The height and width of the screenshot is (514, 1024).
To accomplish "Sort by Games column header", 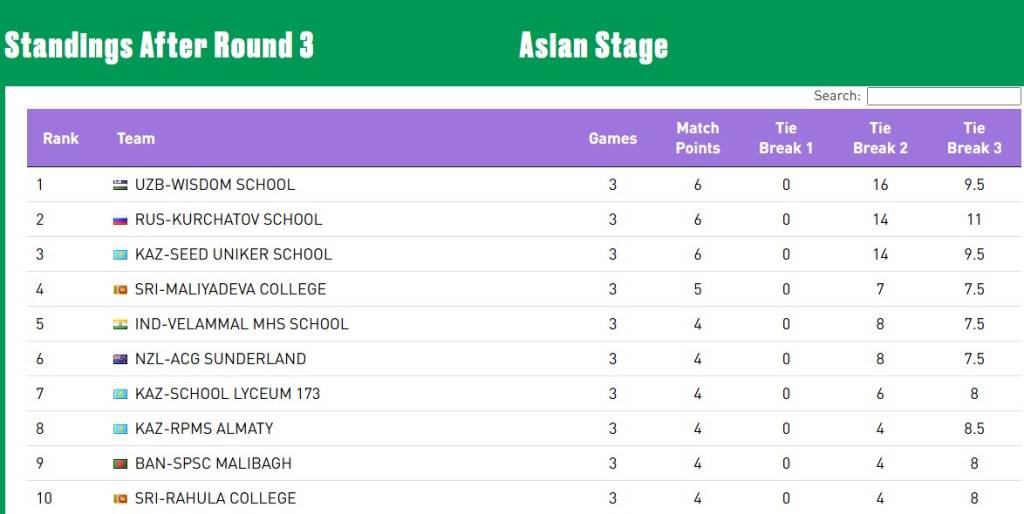I will (x=613, y=138).
